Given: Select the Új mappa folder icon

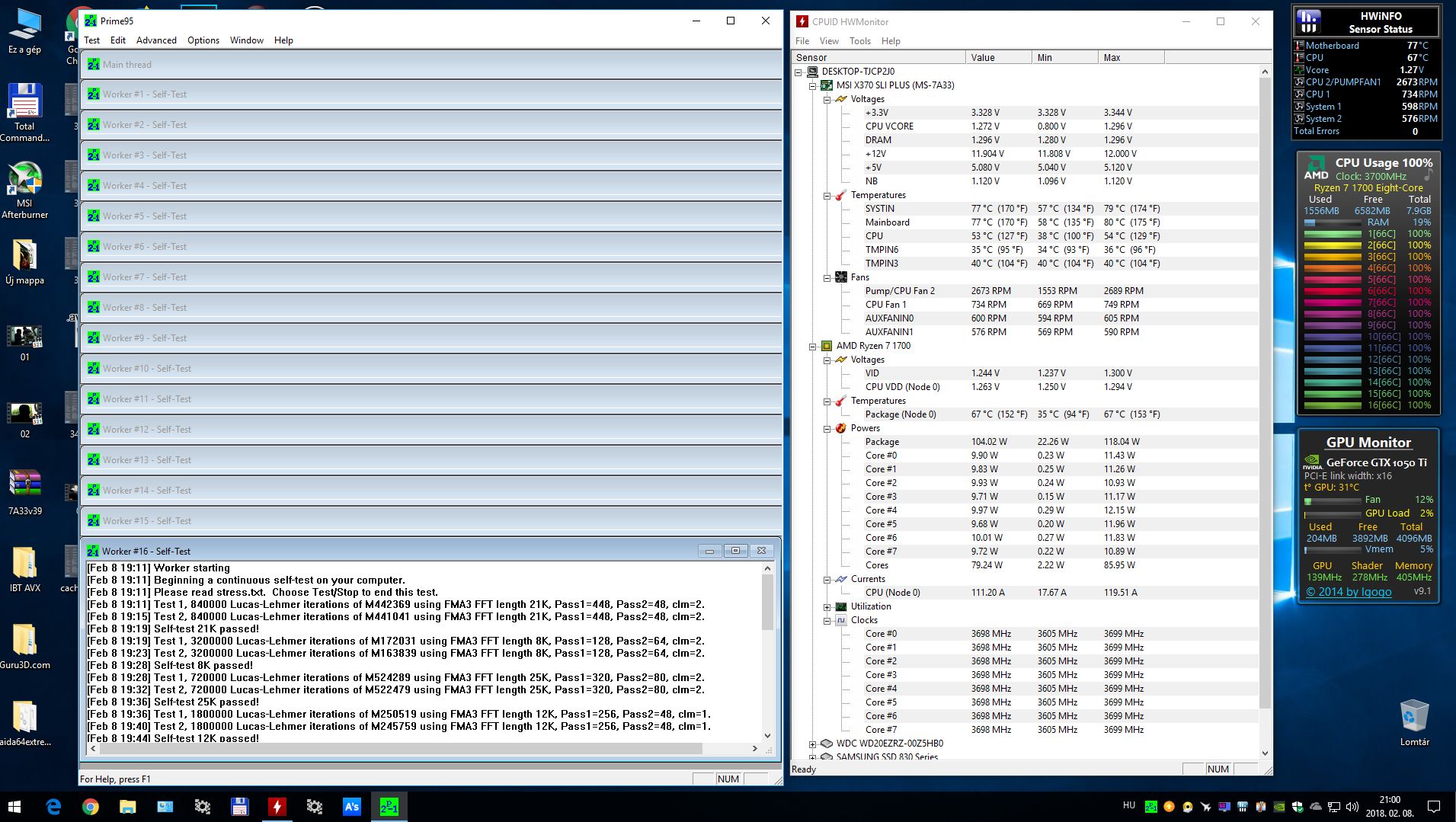Looking at the screenshot, I should 24,263.
